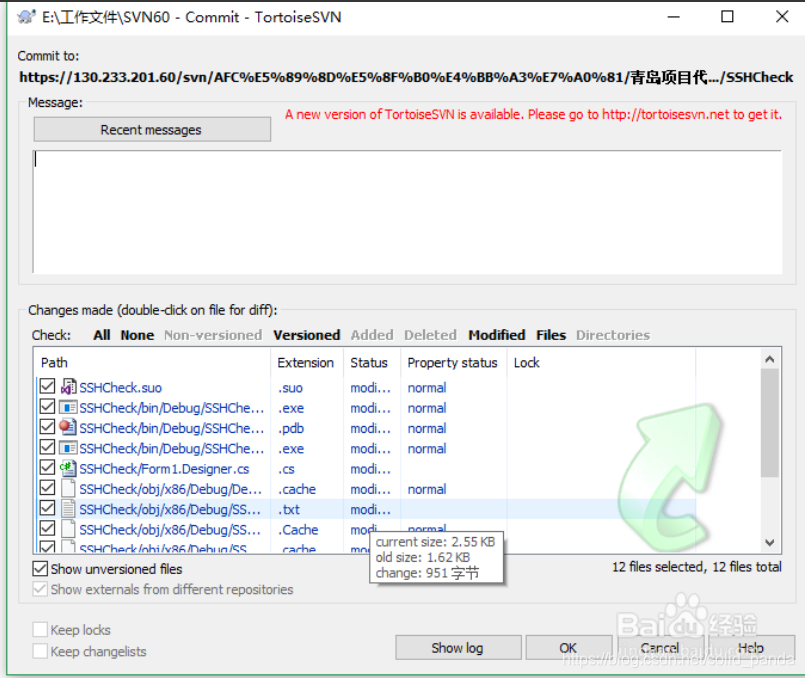Image resolution: width=805 pixels, height=678 pixels.
Task: Click '12 files selected, 12 files total' text
Action: coord(697,567)
